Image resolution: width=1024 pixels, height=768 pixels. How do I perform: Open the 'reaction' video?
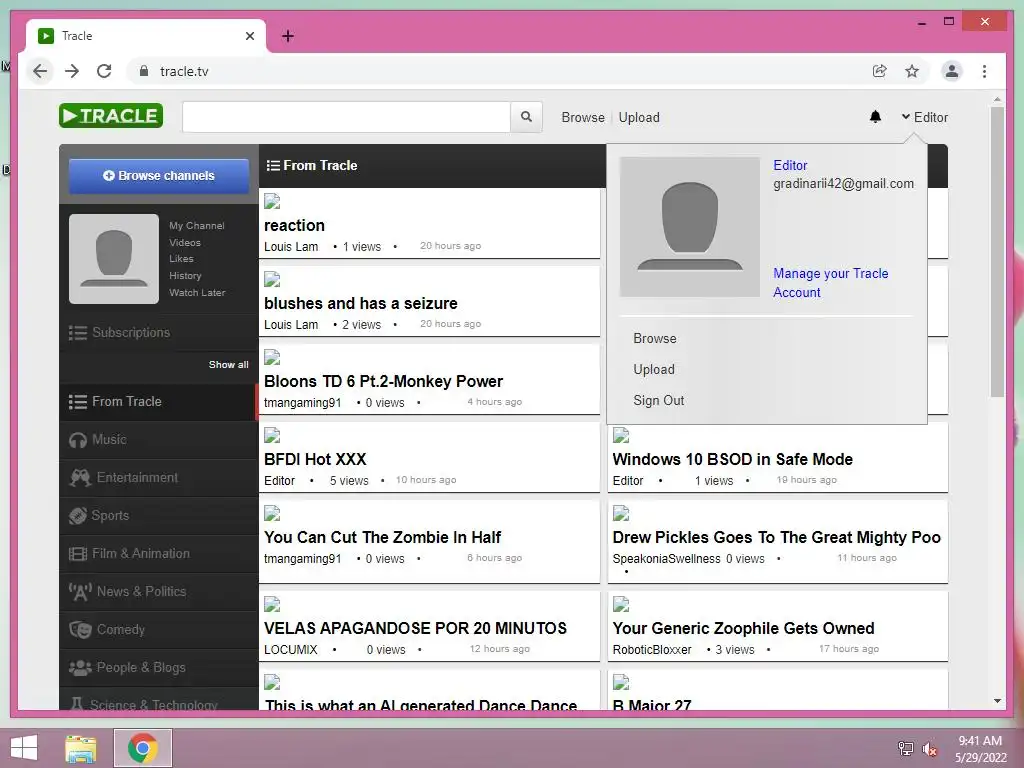click(294, 225)
